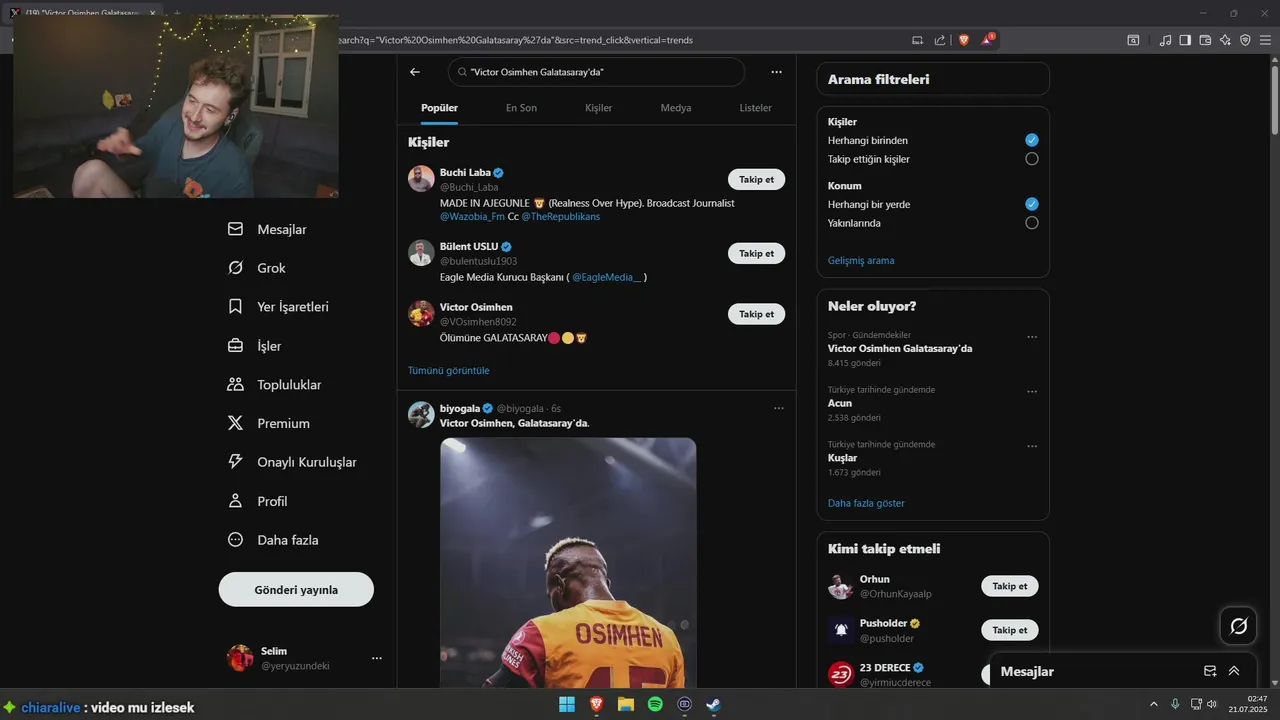Switch to Medya tab

(676, 108)
